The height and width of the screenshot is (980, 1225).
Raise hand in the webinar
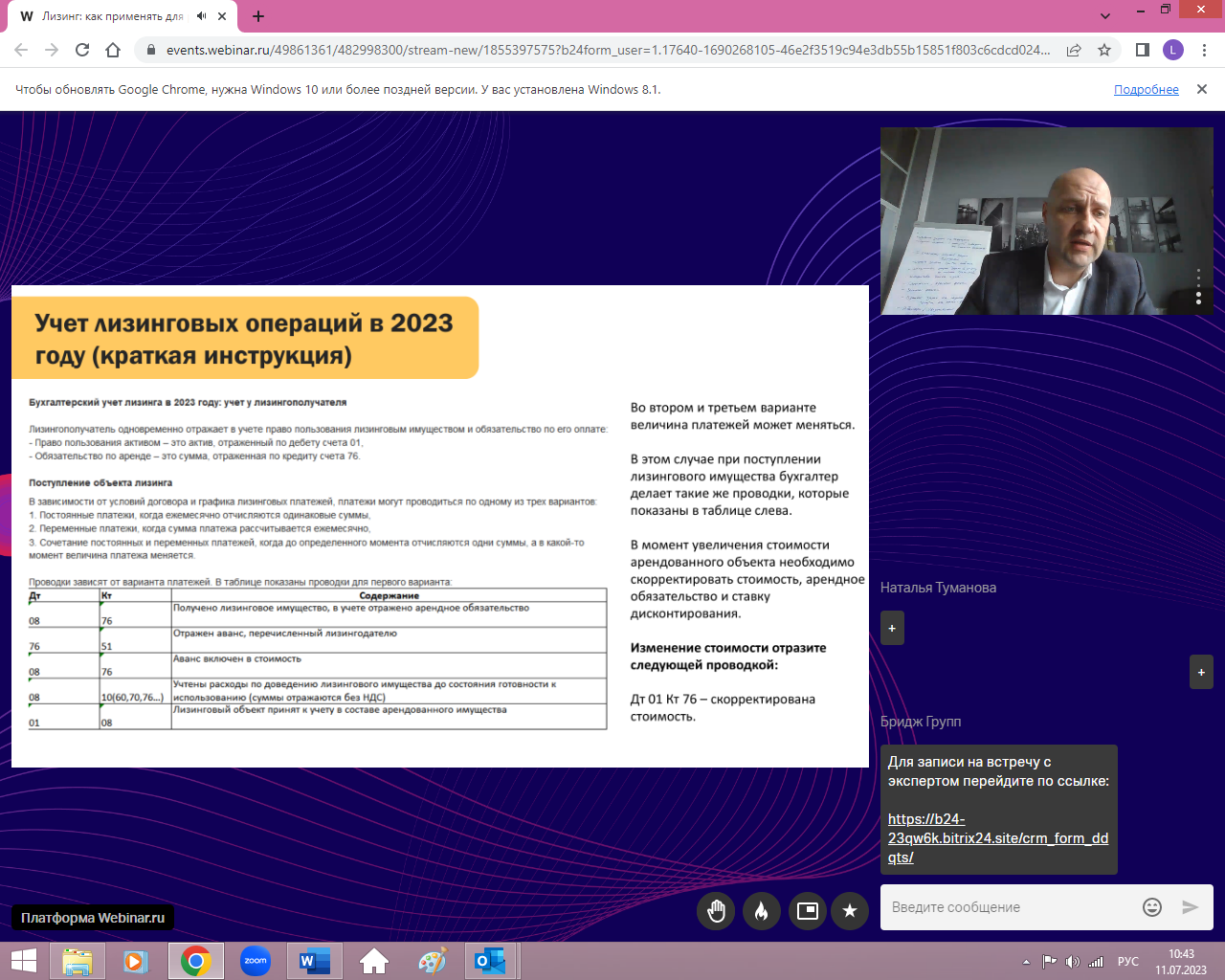click(716, 911)
